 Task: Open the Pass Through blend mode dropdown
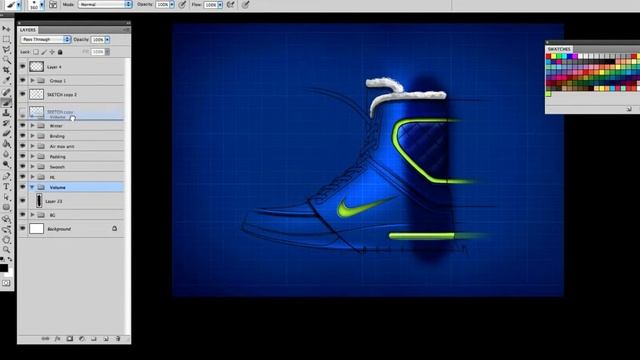point(45,39)
